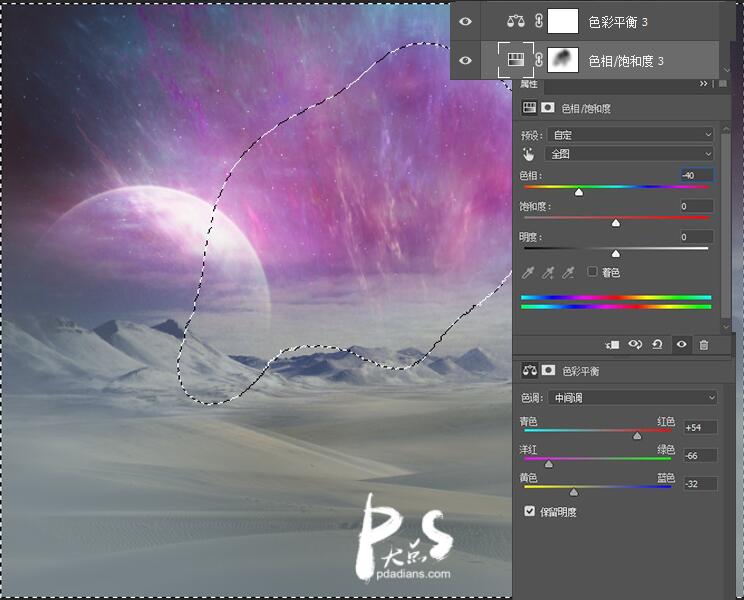Collapse the properties panel with double arrows
Image resolution: width=744 pixels, height=600 pixels.
[x=704, y=83]
